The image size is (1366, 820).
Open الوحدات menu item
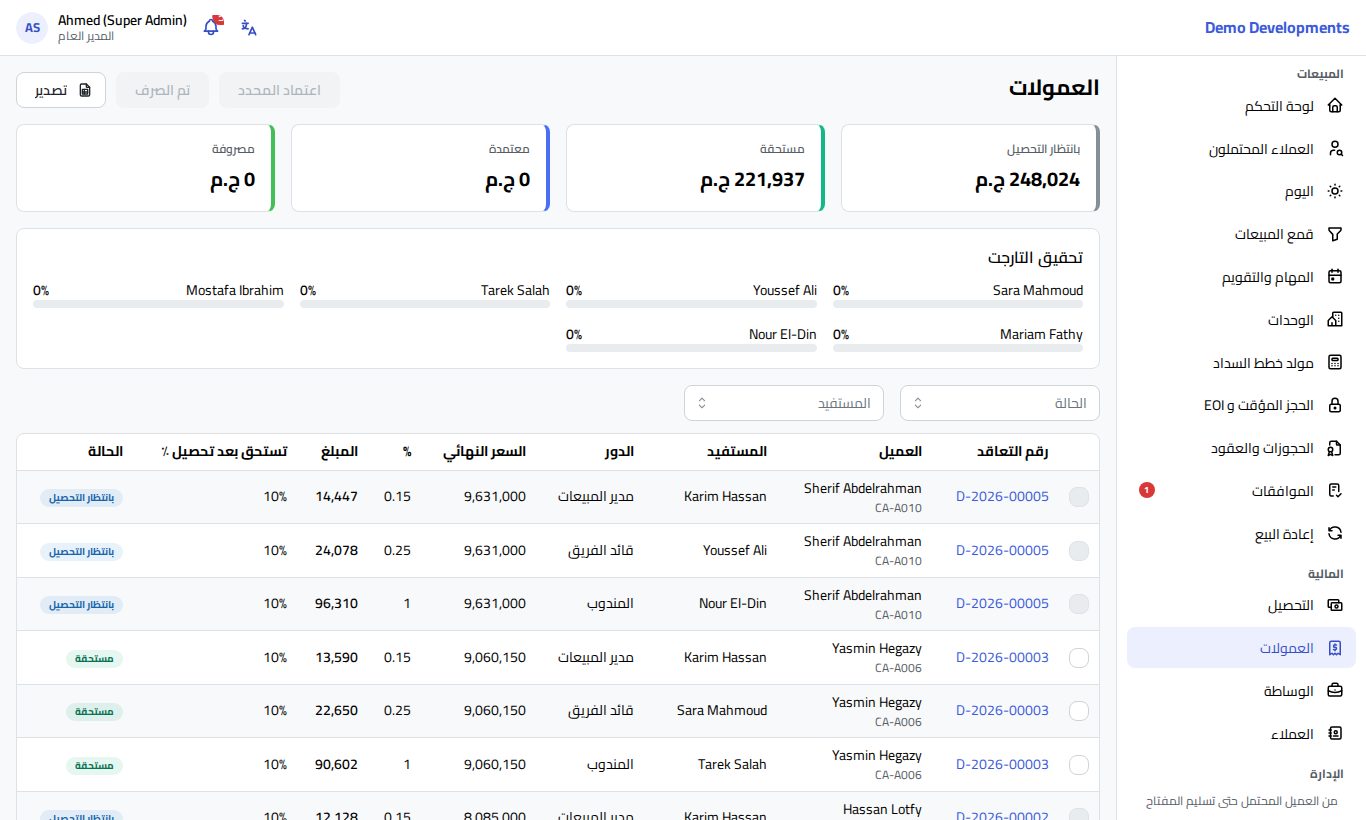pyautogui.click(x=1241, y=320)
